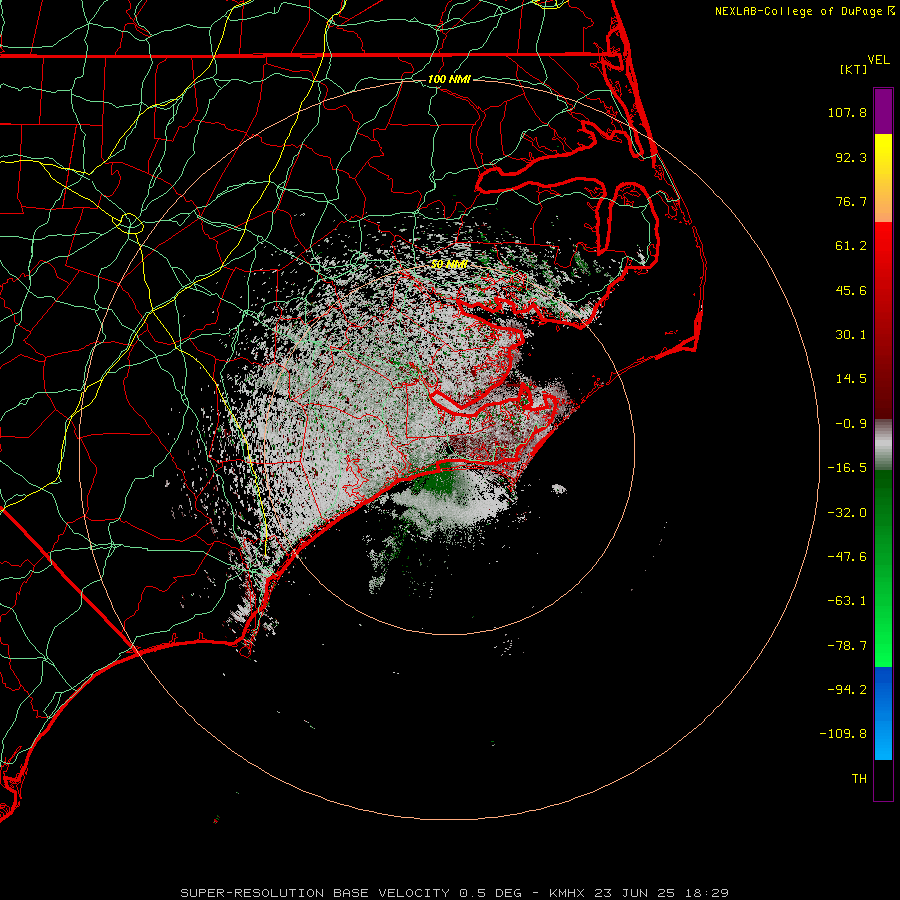900x900 pixels.
Task: Click the VEL label above the color scale
Action: click(x=879, y=60)
